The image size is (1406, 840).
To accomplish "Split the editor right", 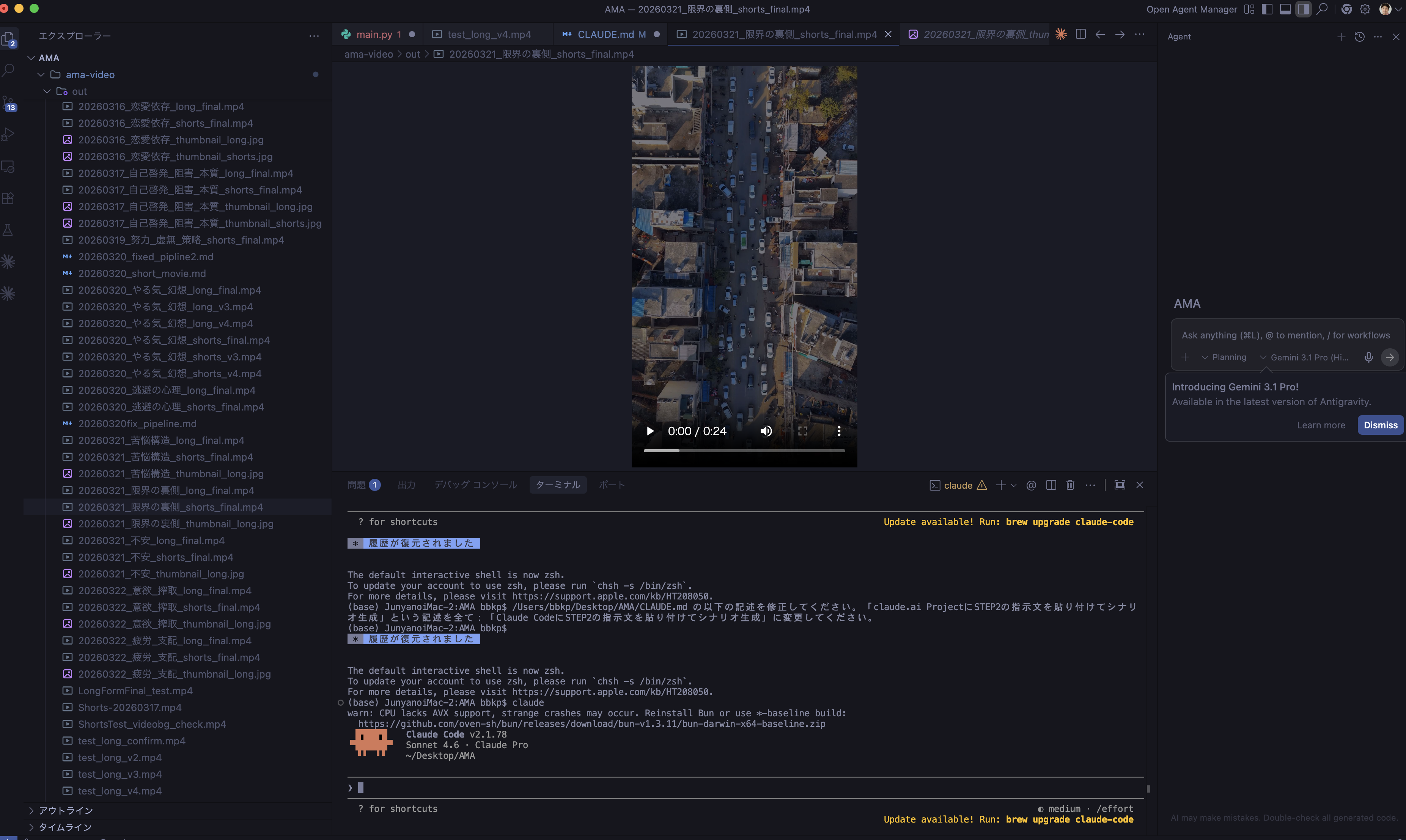I will tap(1080, 35).
